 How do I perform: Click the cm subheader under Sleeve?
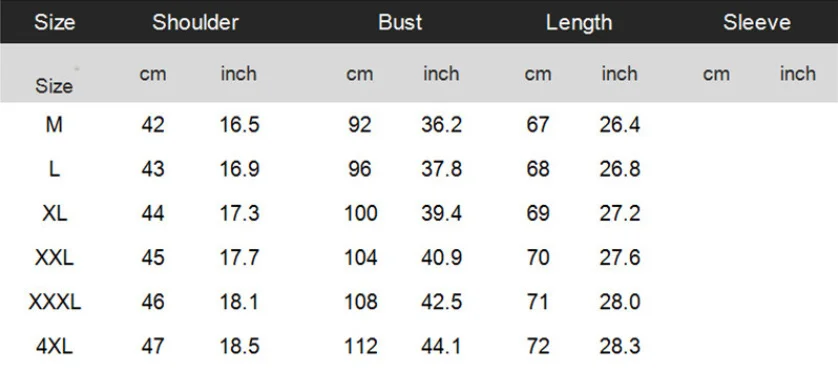(716, 74)
